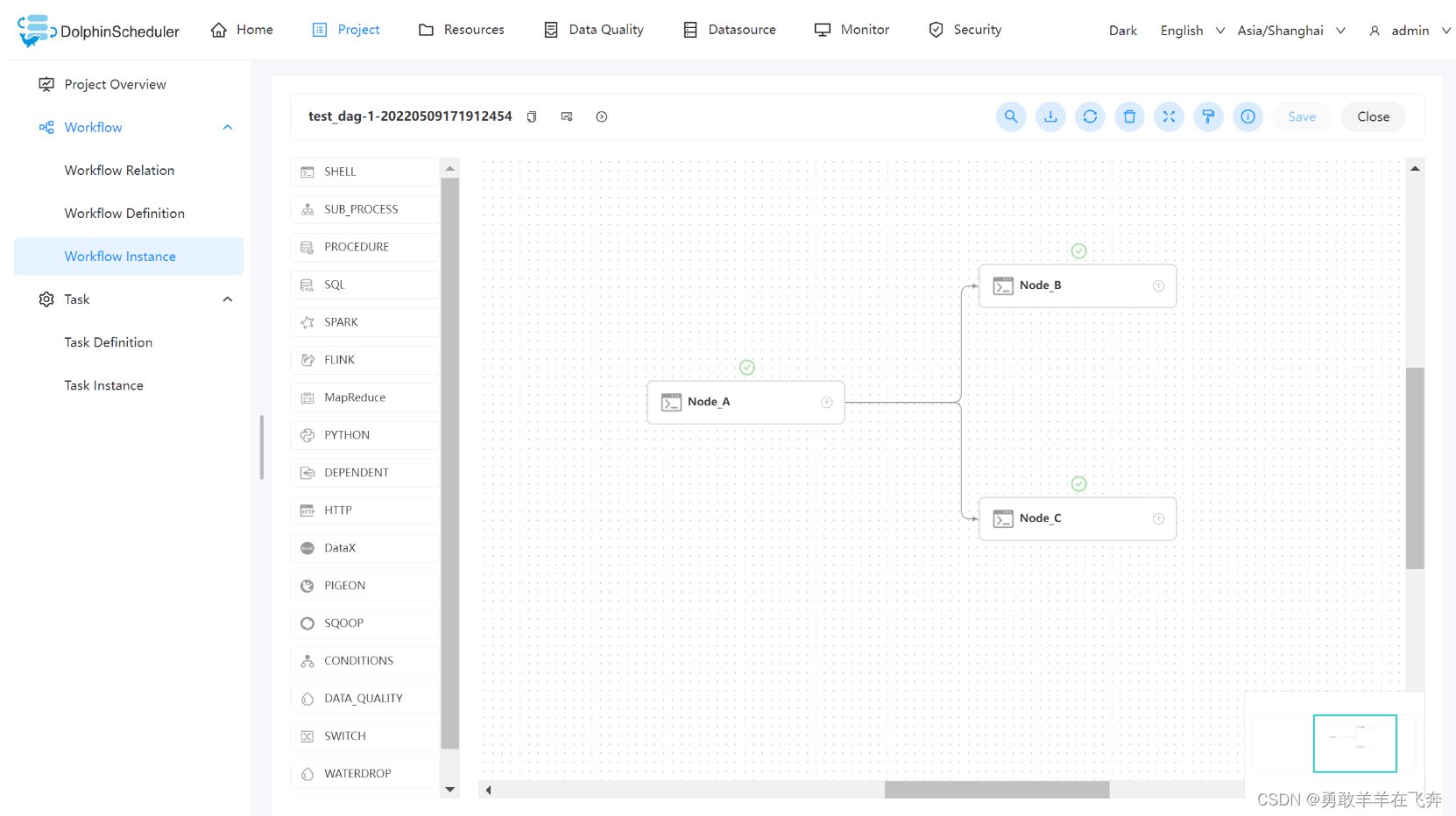Click the success status check above Node_B

pyautogui.click(x=1078, y=251)
